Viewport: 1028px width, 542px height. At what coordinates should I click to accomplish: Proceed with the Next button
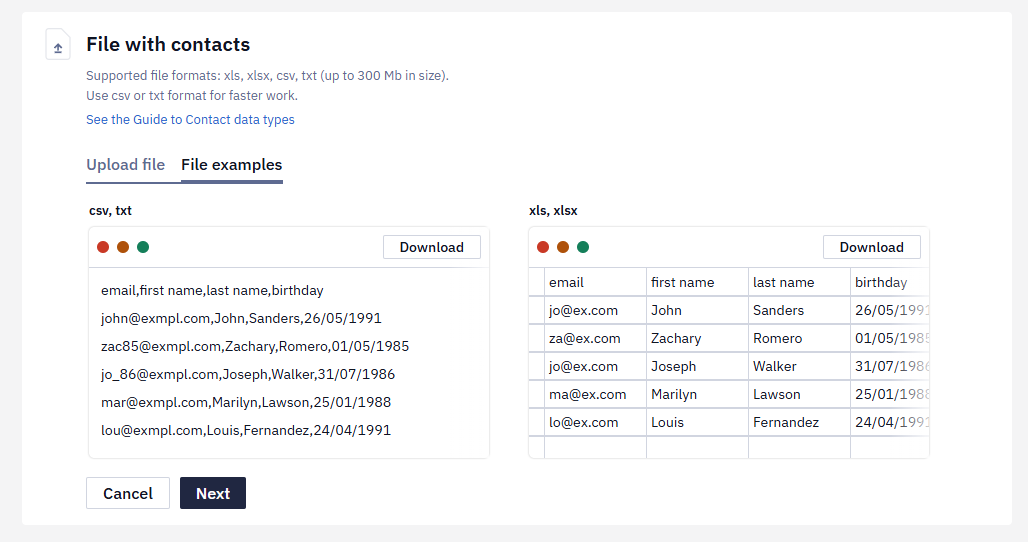[213, 493]
